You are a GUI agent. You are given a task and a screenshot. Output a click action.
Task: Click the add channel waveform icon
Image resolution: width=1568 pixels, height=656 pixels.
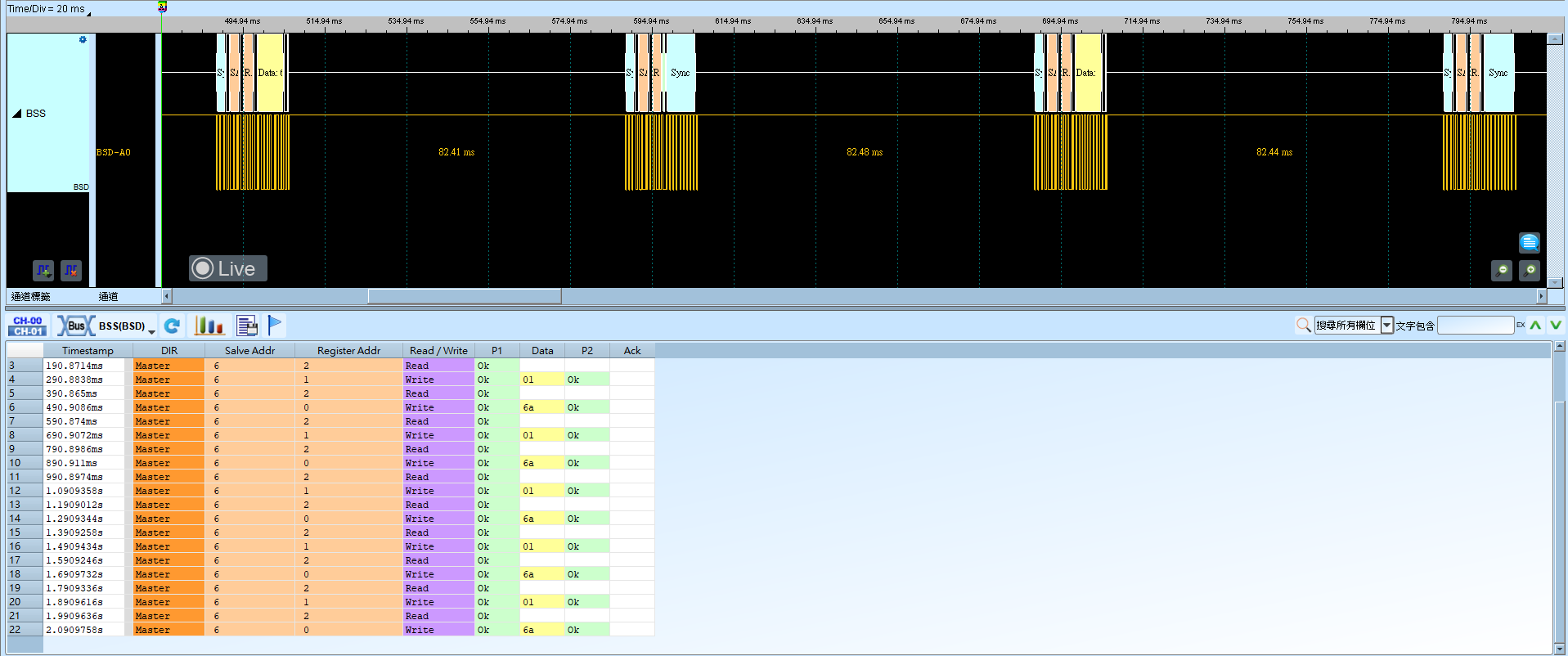pyautogui.click(x=43, y=270)
